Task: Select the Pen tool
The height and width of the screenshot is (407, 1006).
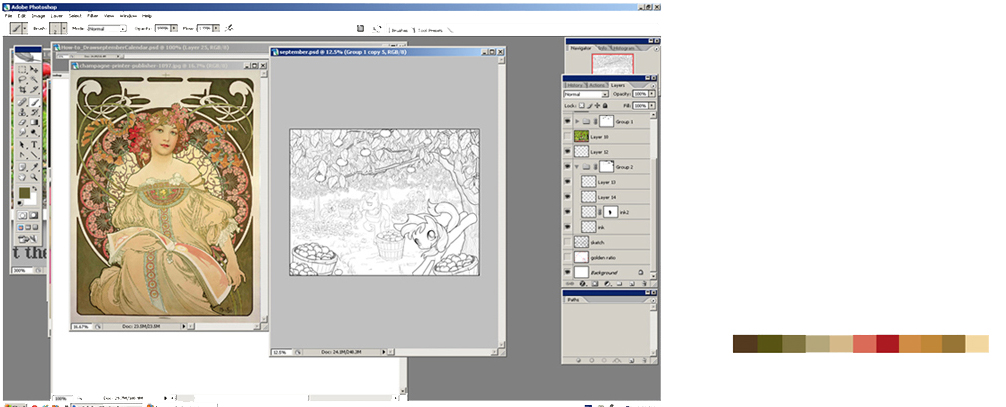Action: (22, 154)
